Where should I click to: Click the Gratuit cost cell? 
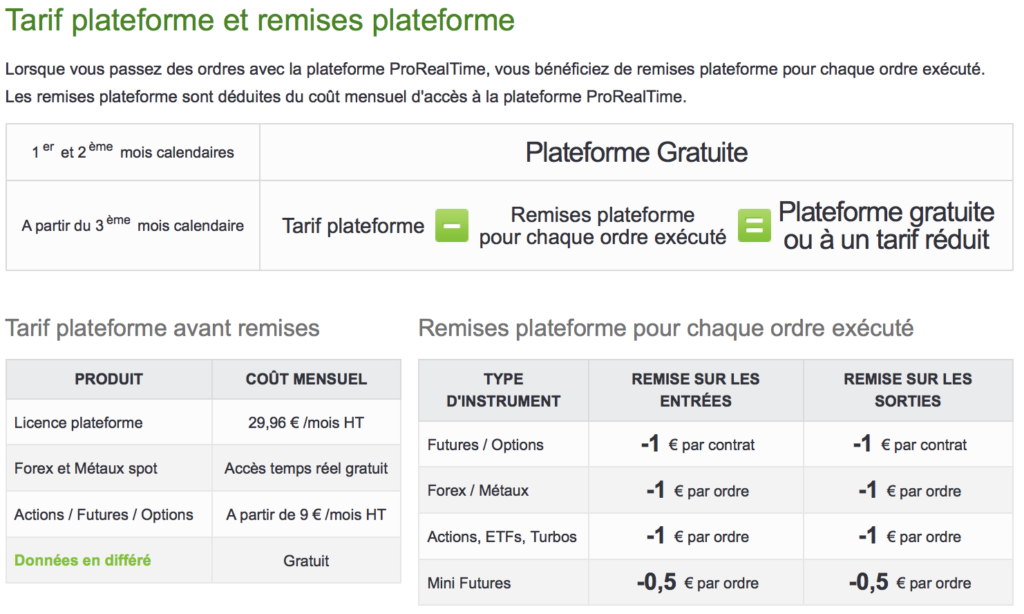pos(306,560)
